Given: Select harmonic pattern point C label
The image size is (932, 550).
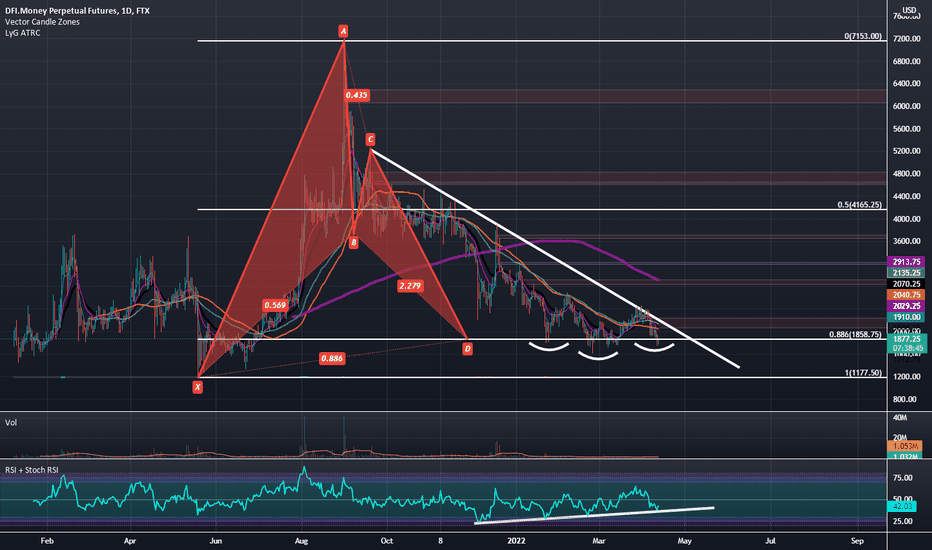Looking at the screenshot, I should 370,139.
